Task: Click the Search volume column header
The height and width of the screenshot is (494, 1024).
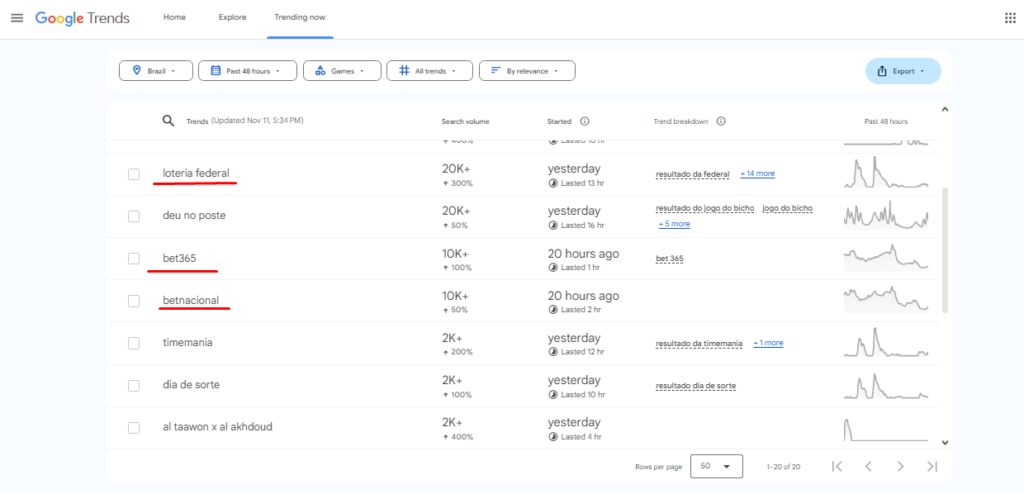Action: pos(465,122)
